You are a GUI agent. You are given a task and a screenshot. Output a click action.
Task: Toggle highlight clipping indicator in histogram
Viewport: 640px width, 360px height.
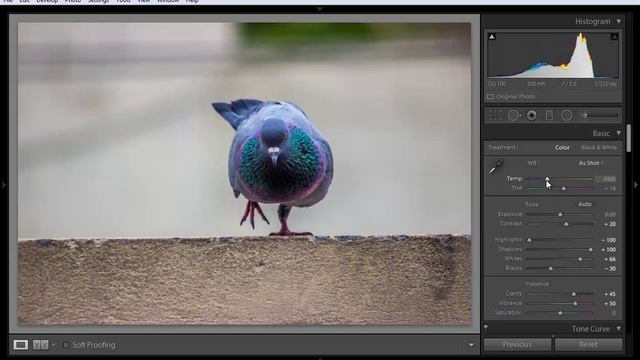(x=614, y=37)
